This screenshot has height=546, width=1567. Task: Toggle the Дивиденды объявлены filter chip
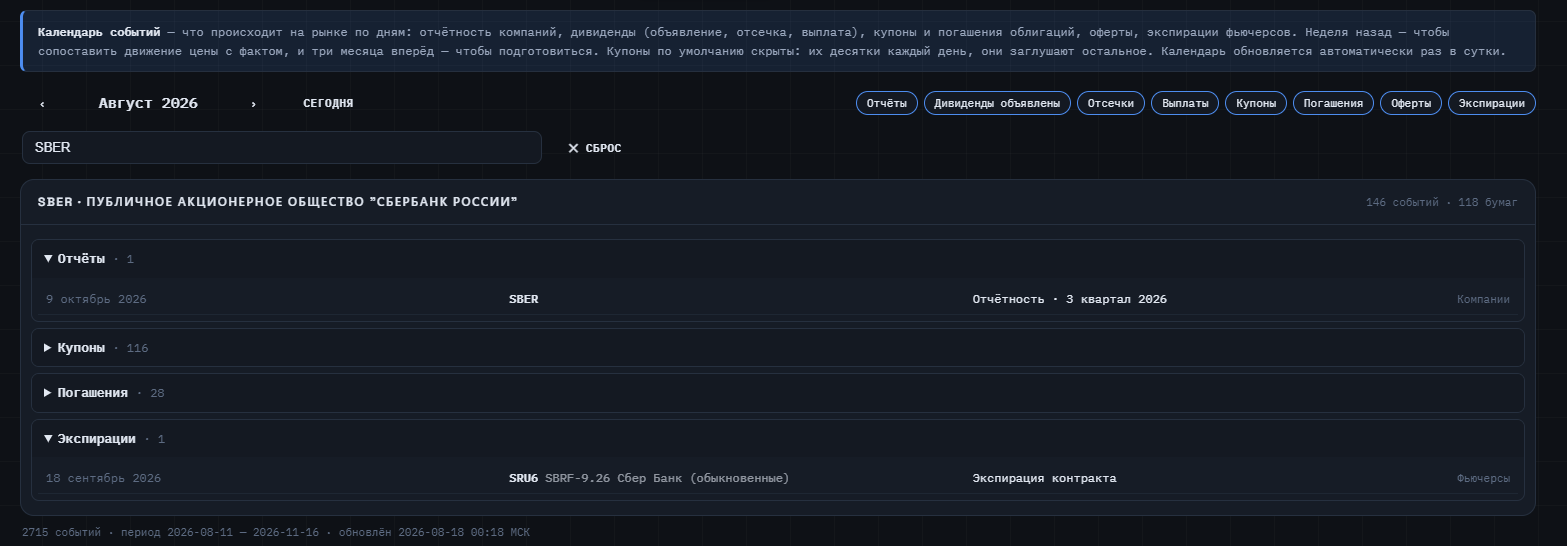pos(997,103)
